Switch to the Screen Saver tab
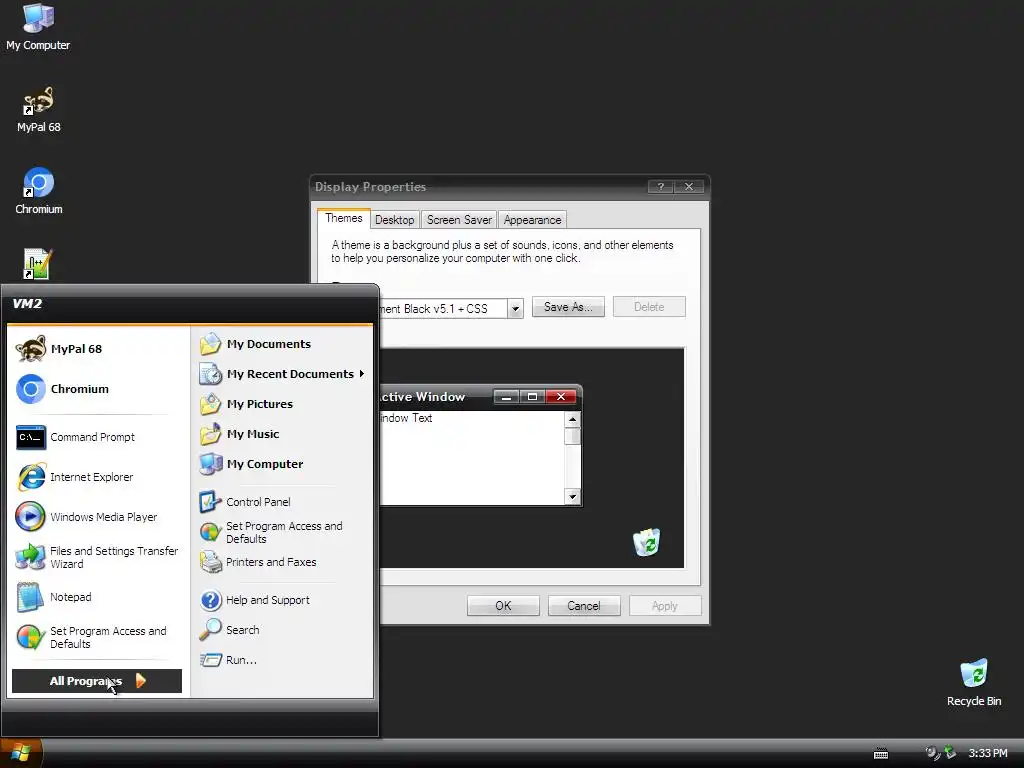Image resolution: width=1024 pixels, height=768 pixels. click(459, 220)
